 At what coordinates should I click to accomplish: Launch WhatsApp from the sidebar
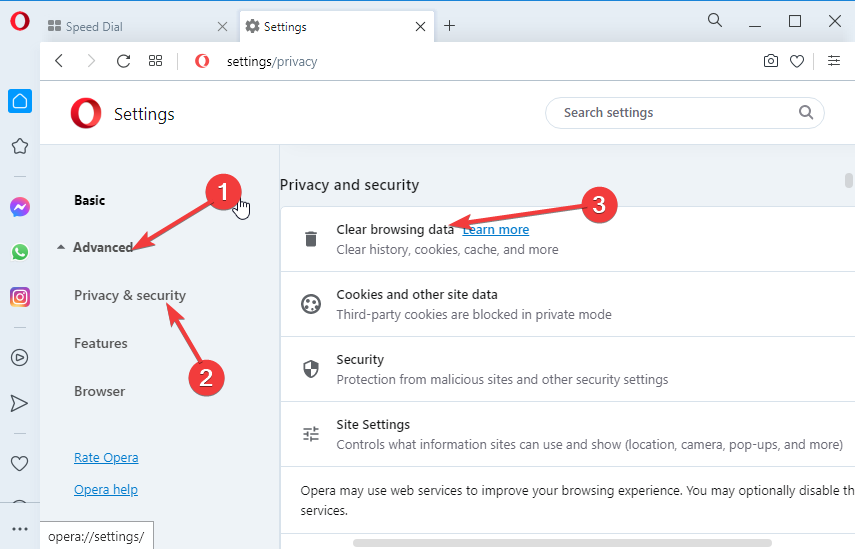click(20, 252)
